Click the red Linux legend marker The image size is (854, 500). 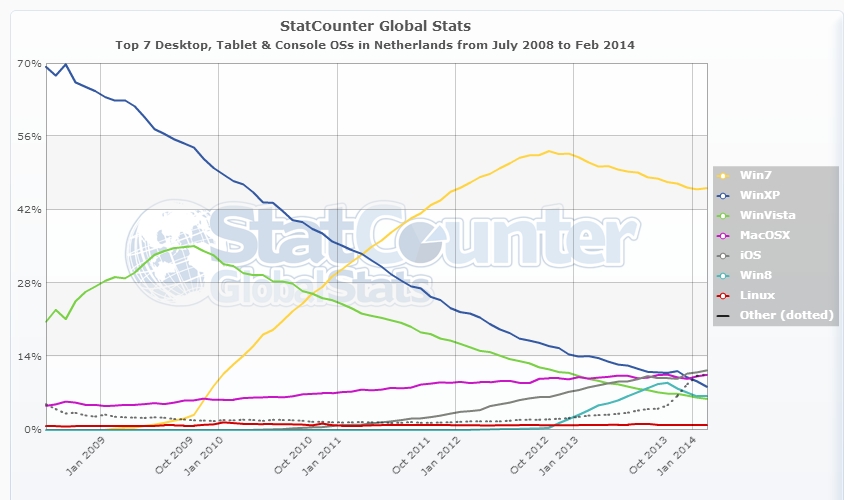pyautogui.click(x=725, y=295)
